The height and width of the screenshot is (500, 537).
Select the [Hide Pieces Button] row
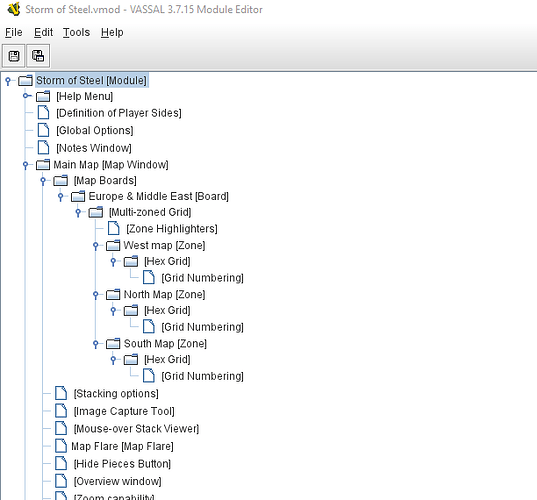[122, 464]
